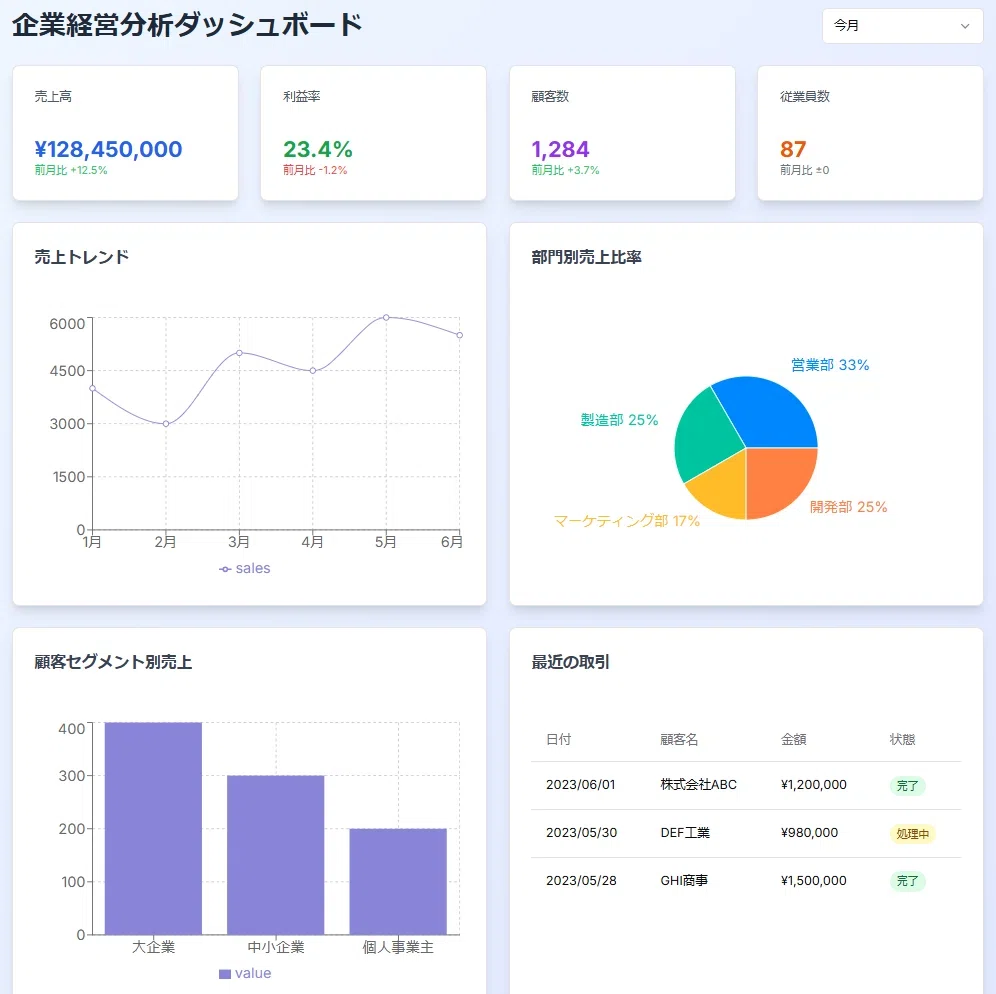The image size is (996, 994).
Task: Click the 4月 data point on sales trend
Action: point(313,370)
